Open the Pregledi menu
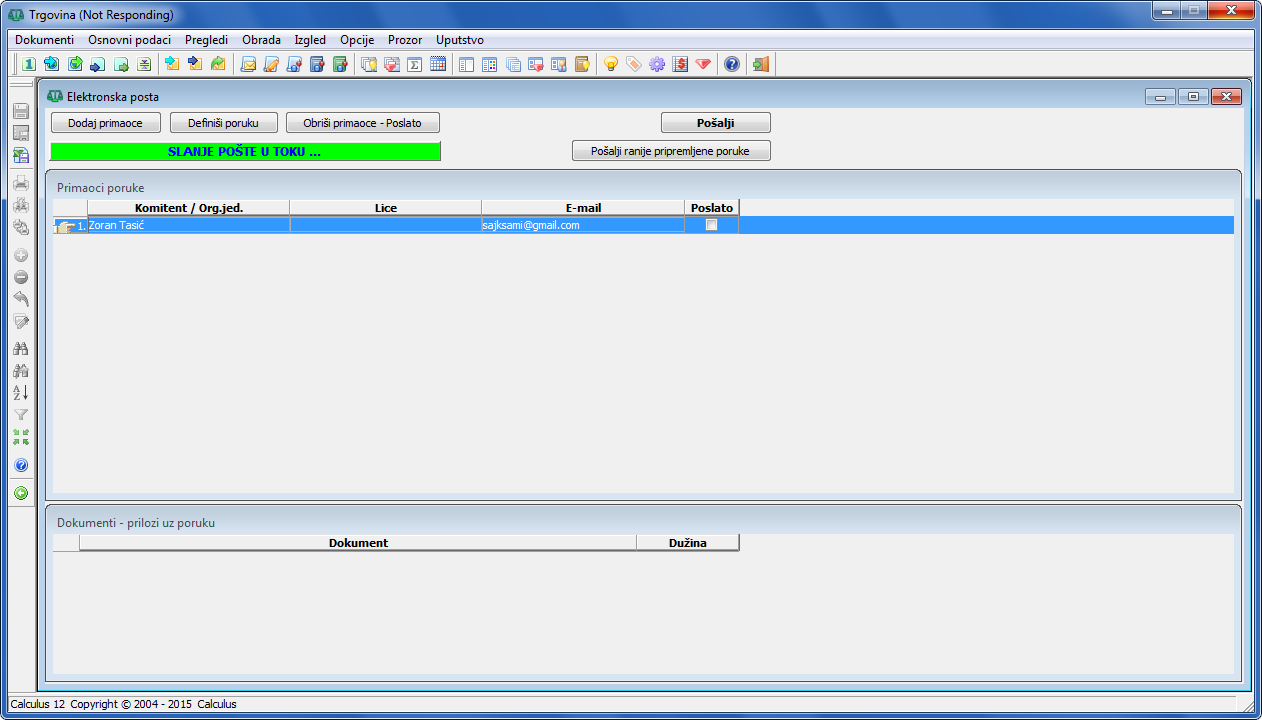 (207, 40)
